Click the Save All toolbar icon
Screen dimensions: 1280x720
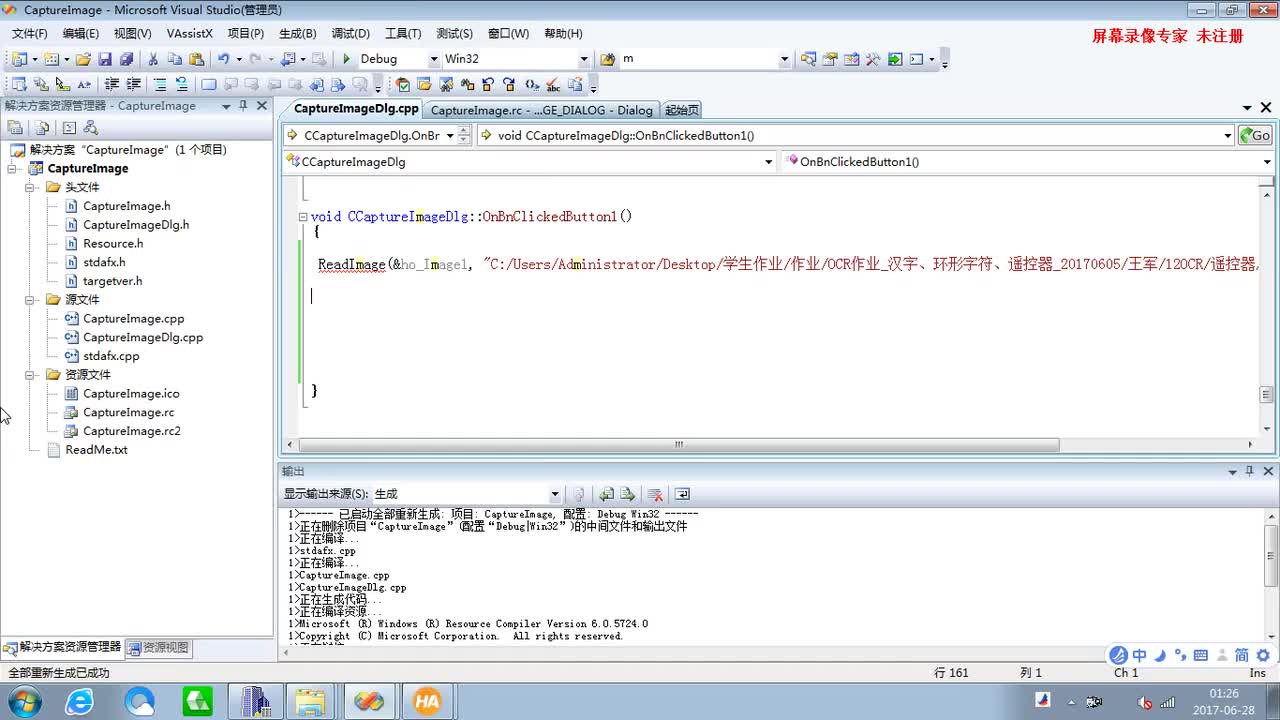coord(125,59)
